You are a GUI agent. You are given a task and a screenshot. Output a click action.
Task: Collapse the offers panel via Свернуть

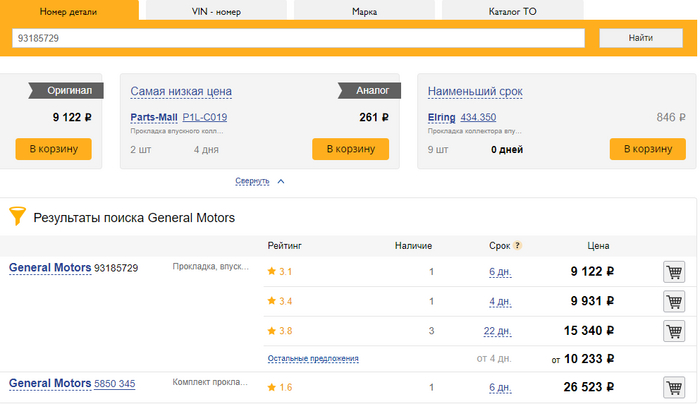click(x=252, y=181)
